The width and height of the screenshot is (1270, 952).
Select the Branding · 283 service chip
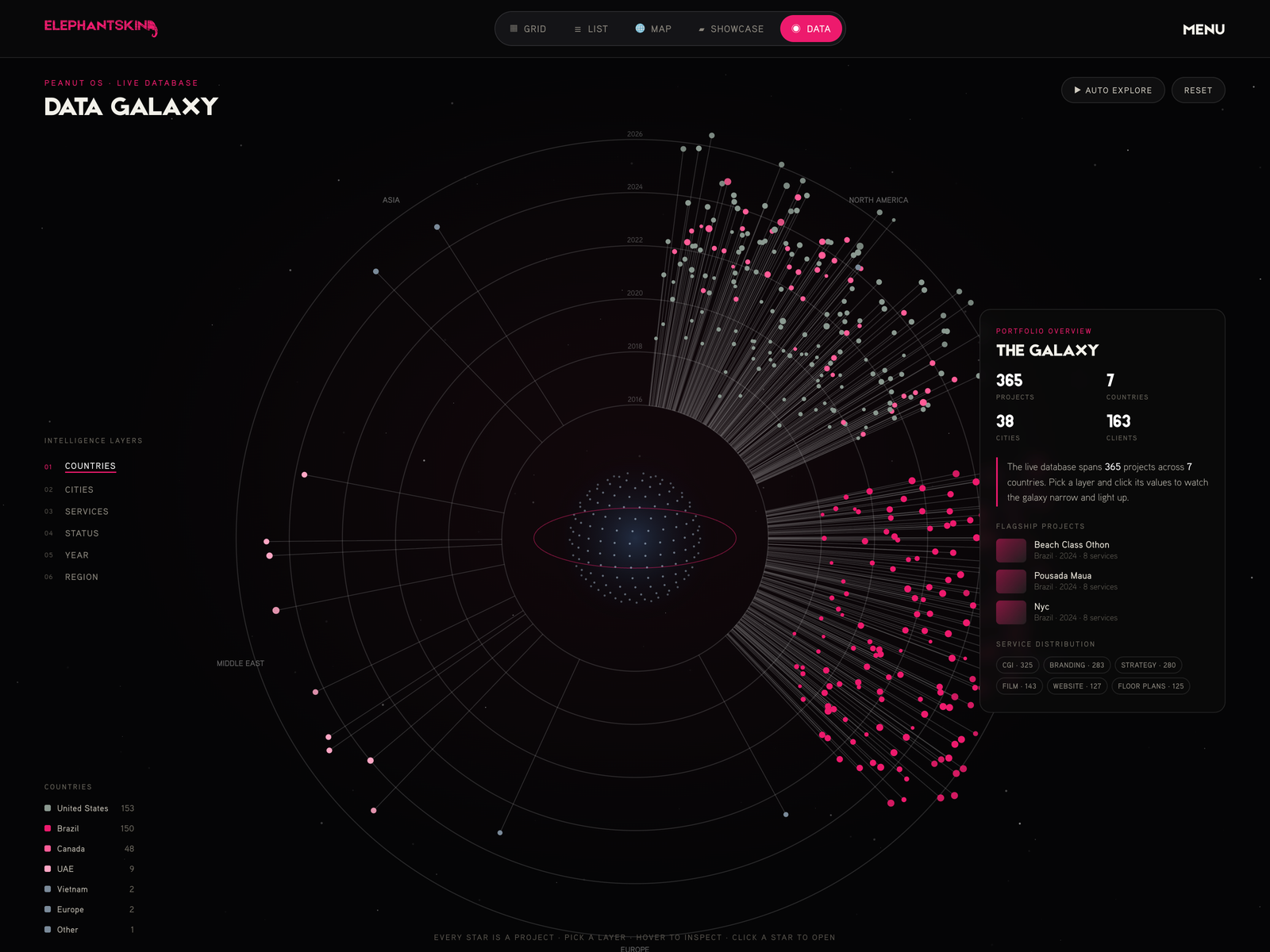1077,665
